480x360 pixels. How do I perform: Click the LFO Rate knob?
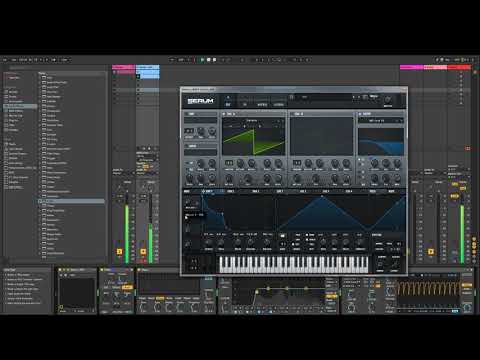[323, 243]
